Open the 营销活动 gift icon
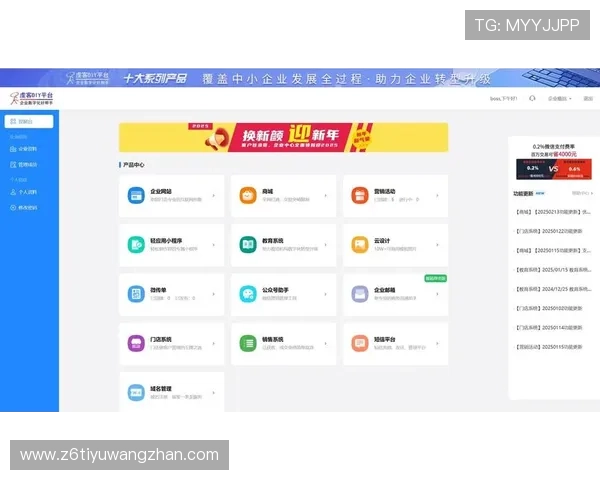 360,196
